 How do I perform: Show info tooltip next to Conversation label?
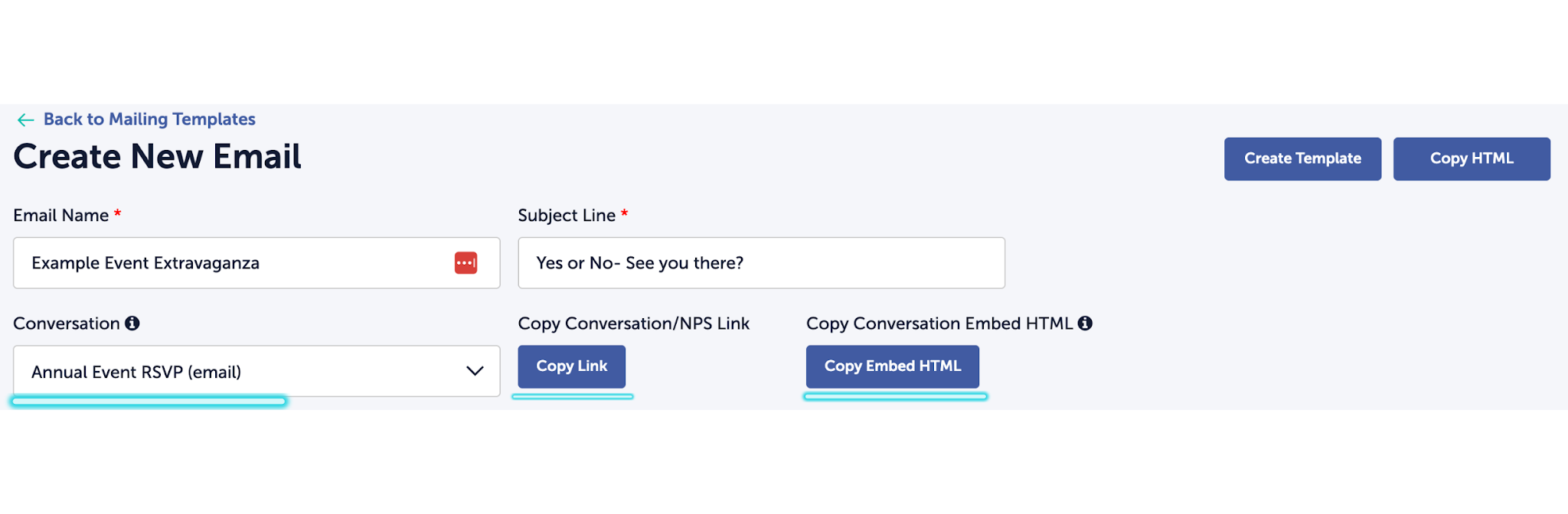[x=132, y=324]
